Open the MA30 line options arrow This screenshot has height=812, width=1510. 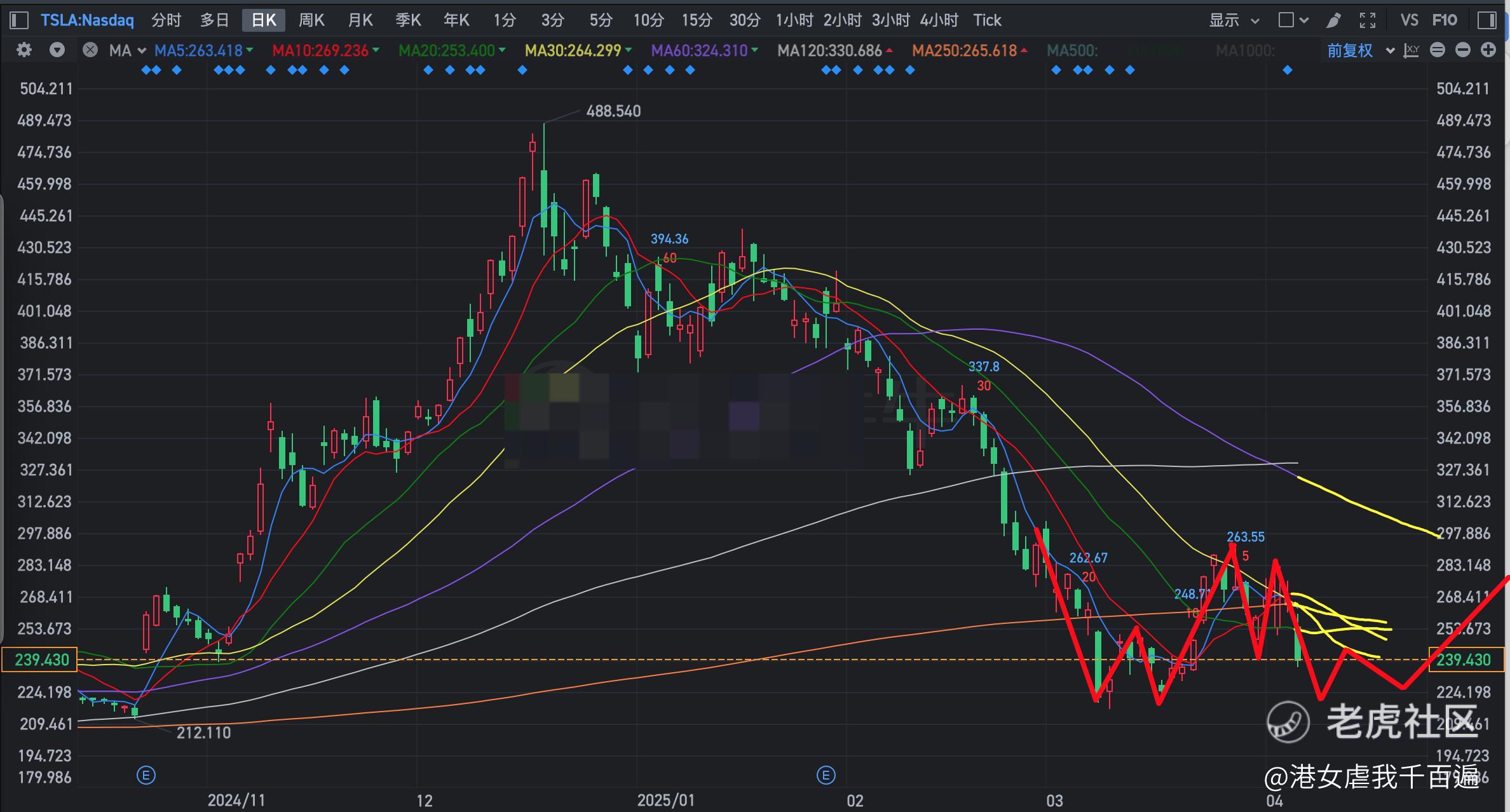[x=629, y=50]
